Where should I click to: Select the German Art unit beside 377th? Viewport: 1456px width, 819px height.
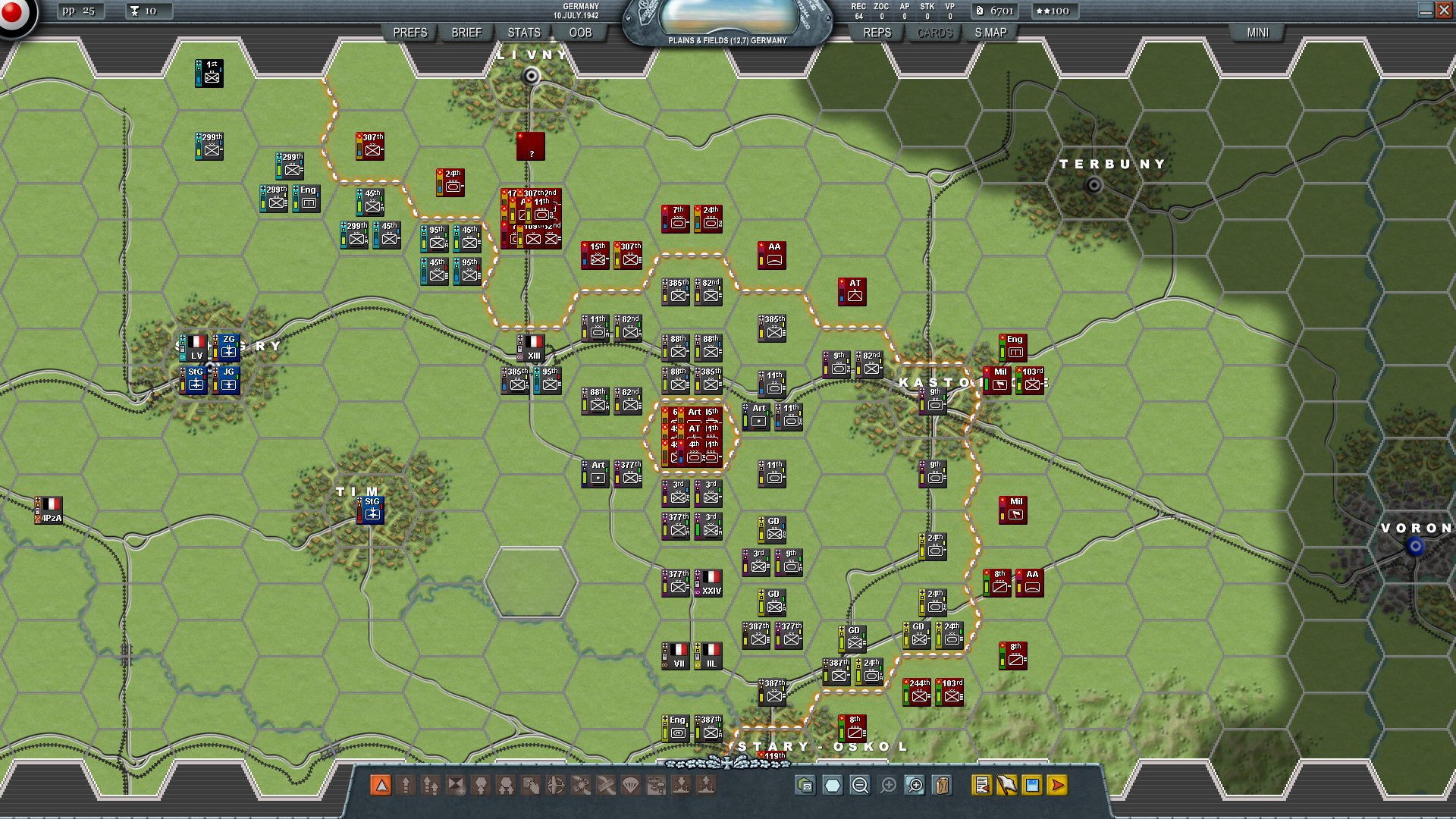coord(595,473)
